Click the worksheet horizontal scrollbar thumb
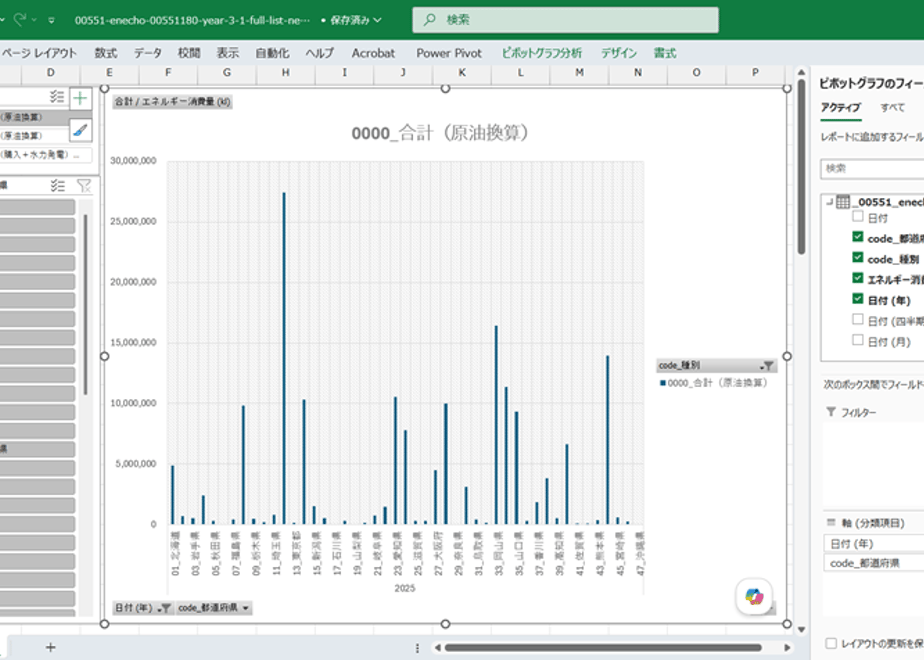The image size is (924, 660). (x=603, y=648)
